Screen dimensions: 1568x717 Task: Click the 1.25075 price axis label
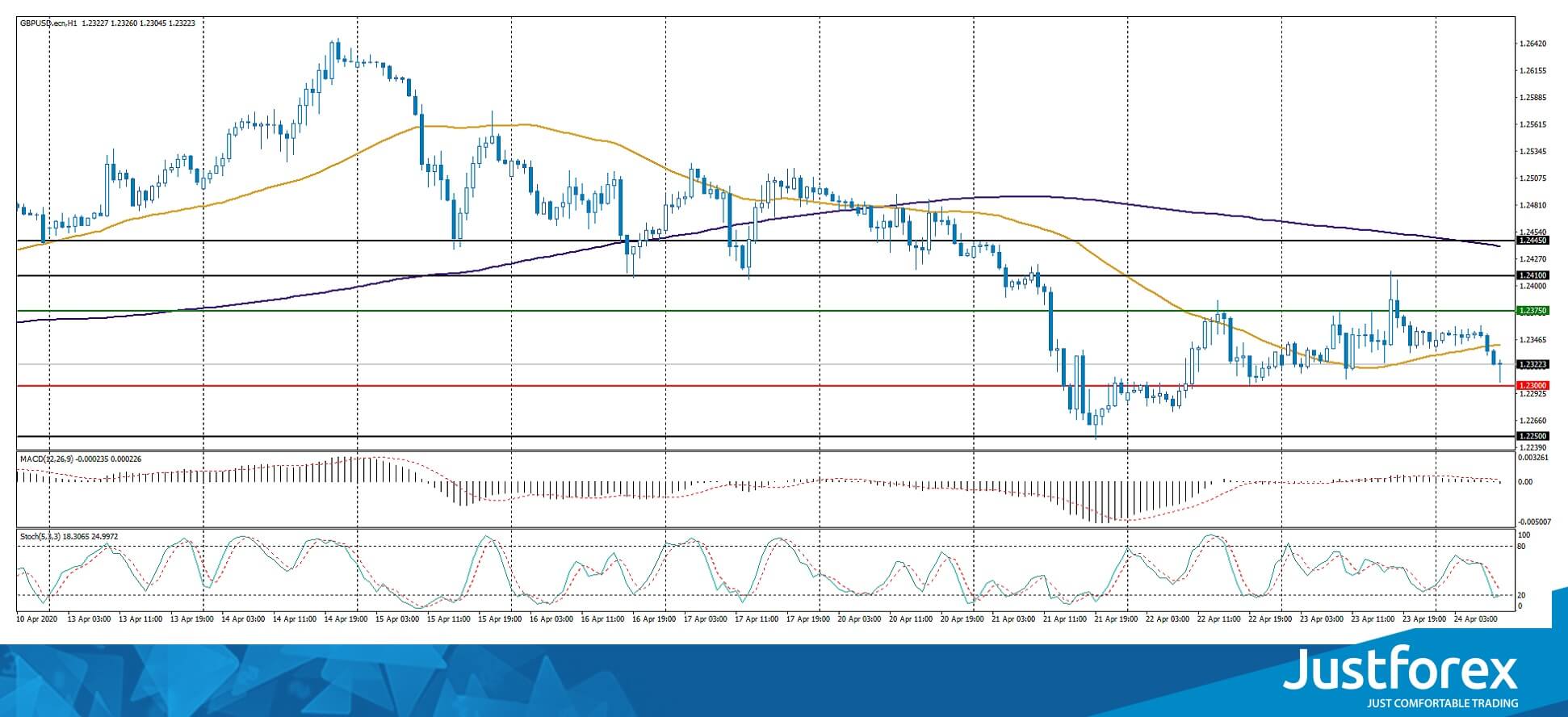click(1532, 178)
